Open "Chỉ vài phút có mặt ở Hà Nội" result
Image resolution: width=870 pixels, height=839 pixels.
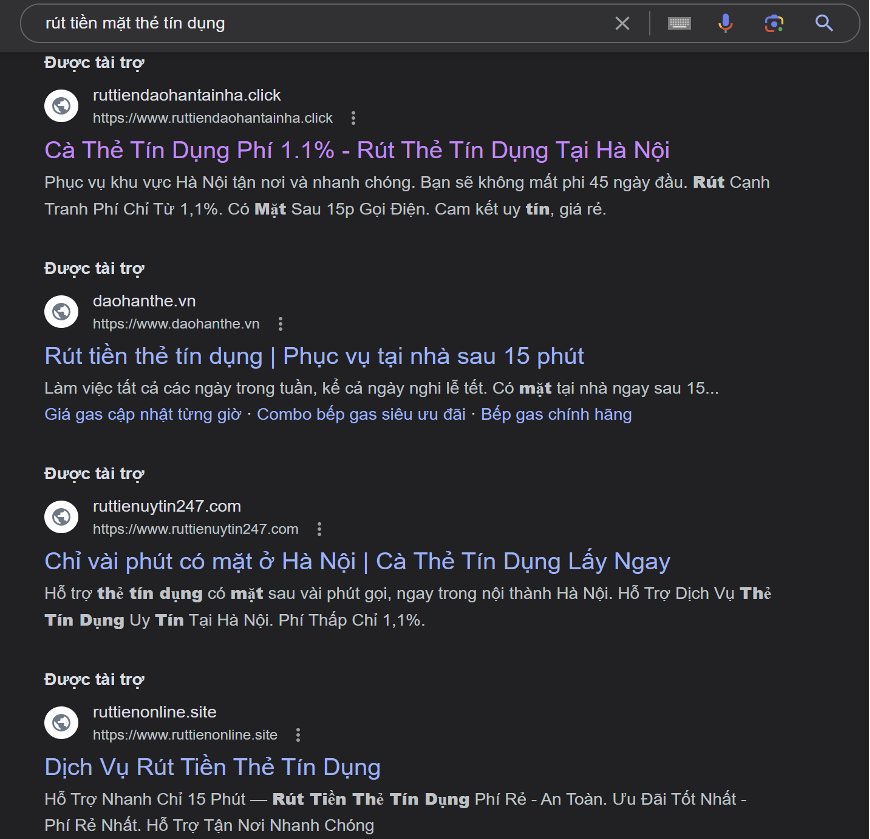[357, 561]
